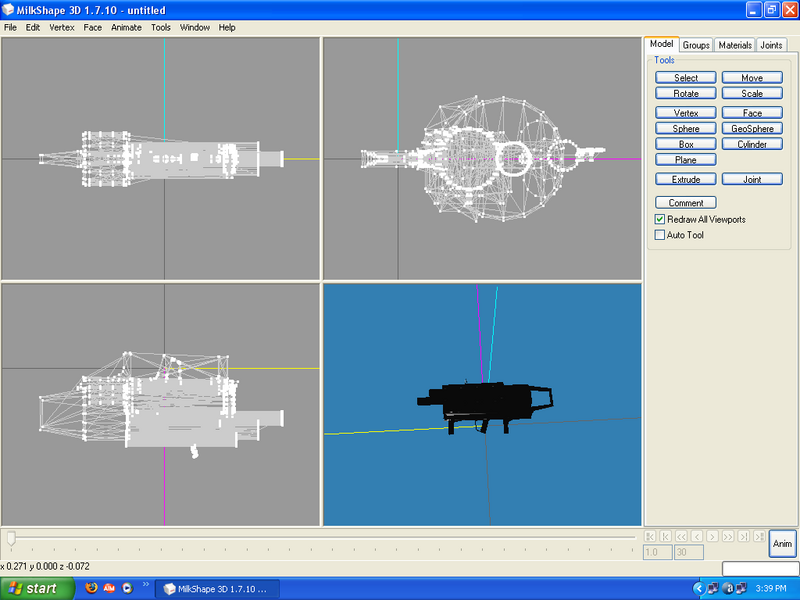Open the Animate menu

[x=126, y=28]
